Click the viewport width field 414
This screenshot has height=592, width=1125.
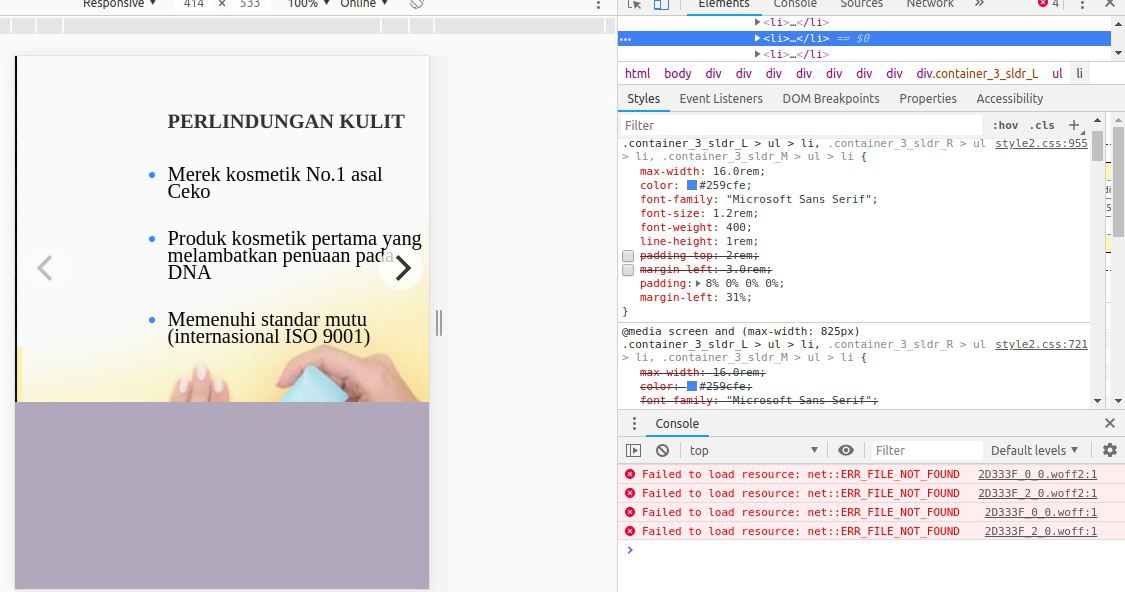click(x=193, y=4)
